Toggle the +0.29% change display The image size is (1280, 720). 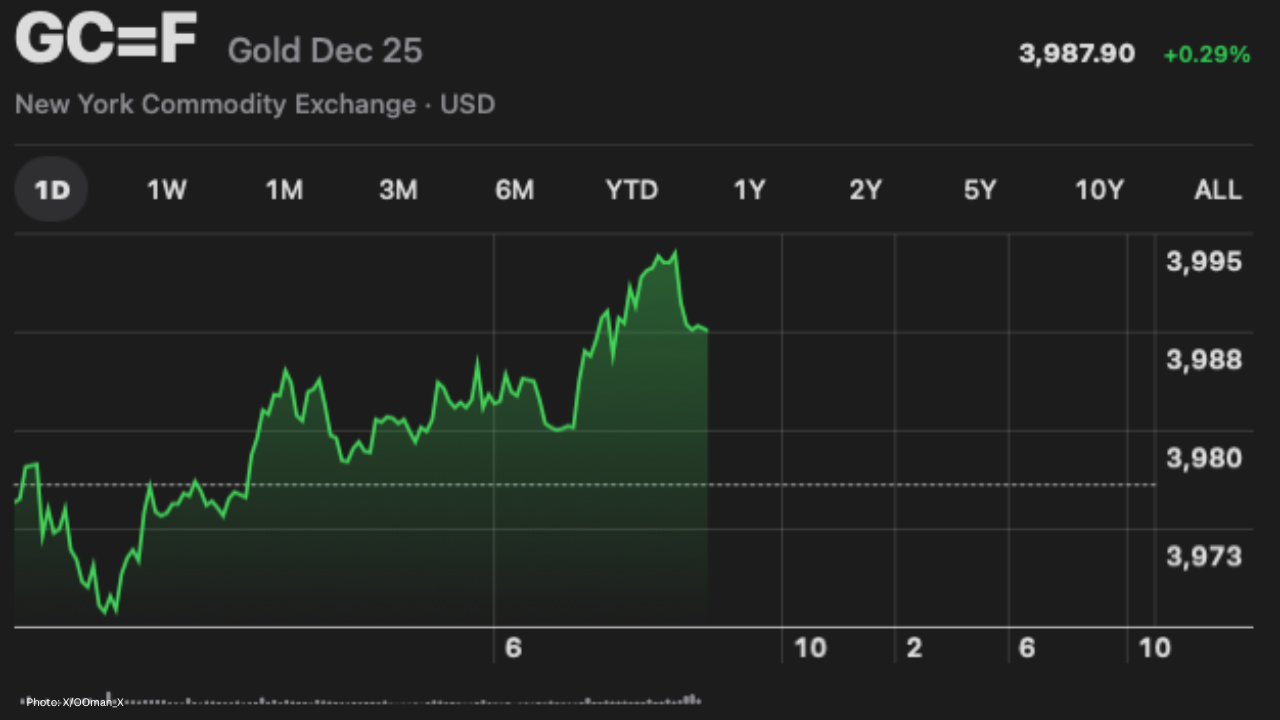point(1206,55)
